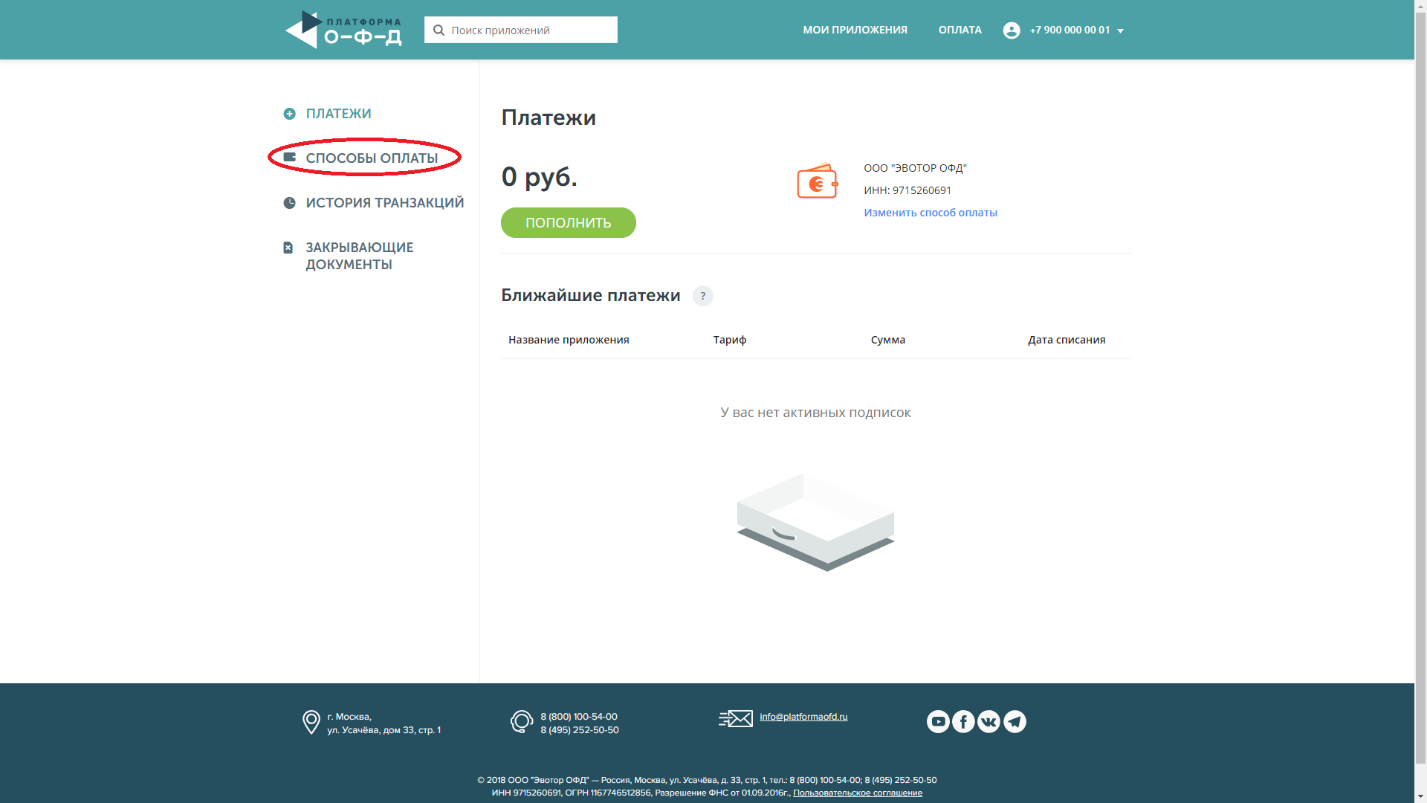The height and width of the screenshot is (803, 1427).
Task: Open Оплата in the top menu
Action: 960,30
